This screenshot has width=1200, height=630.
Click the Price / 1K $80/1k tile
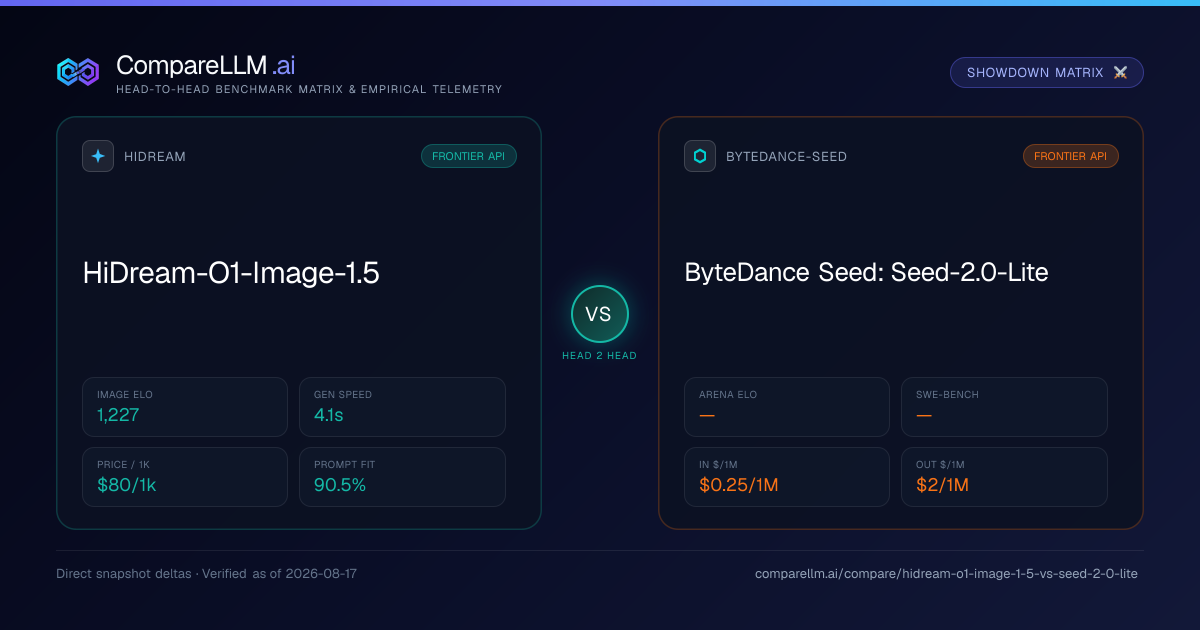tap(185, 477)
